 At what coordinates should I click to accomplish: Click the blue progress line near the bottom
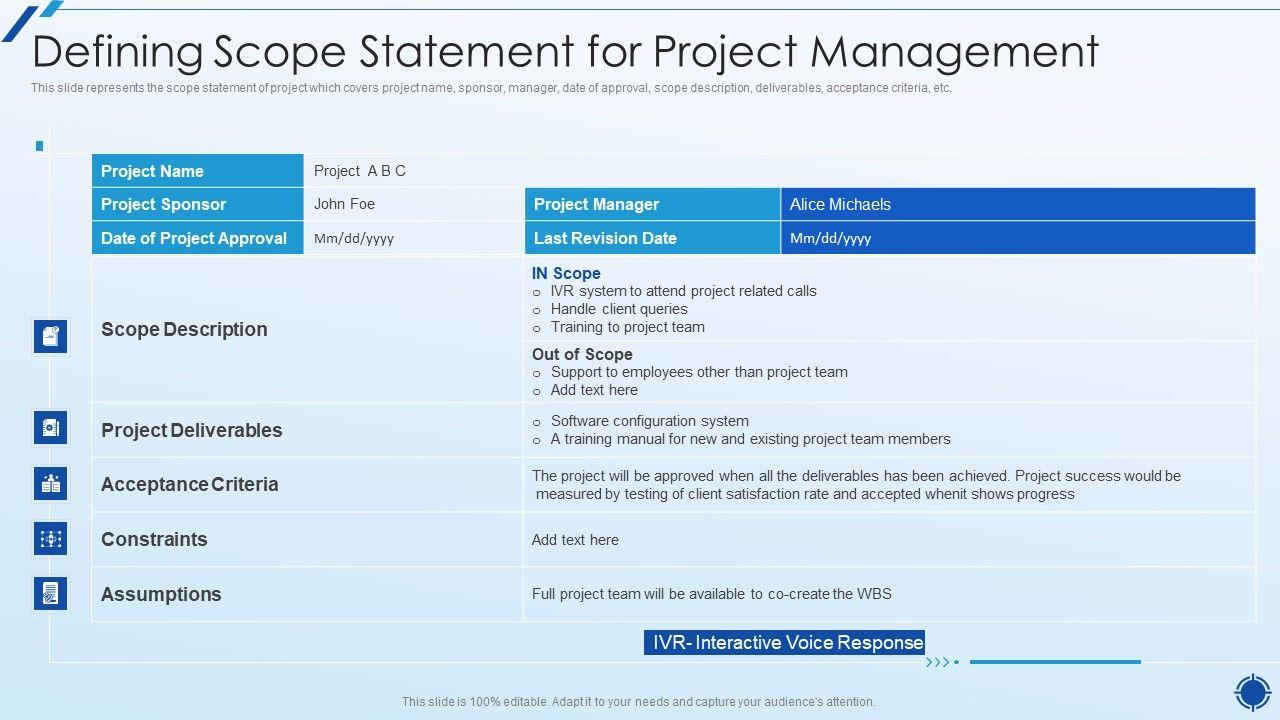pos(1055,662)
